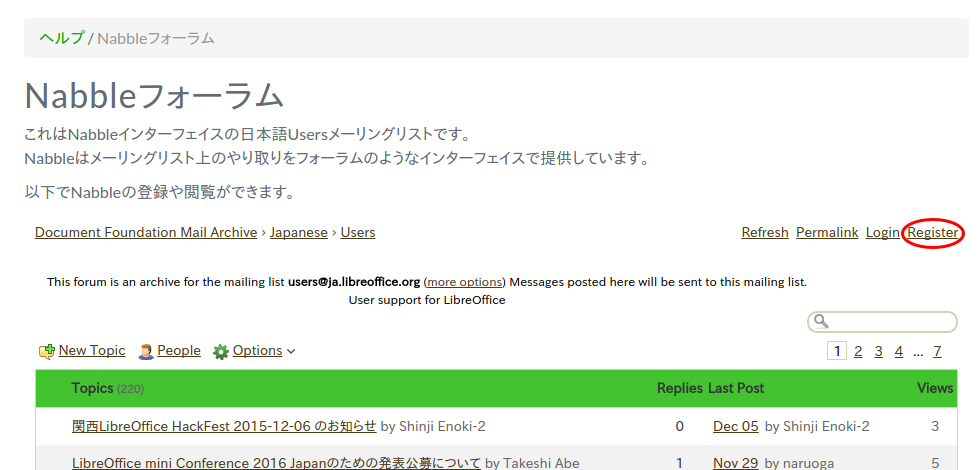Viewport: 980px width, 470px height.
Task: Click the Refresh link
Action: pyautogui.click(x=765, y=232)
